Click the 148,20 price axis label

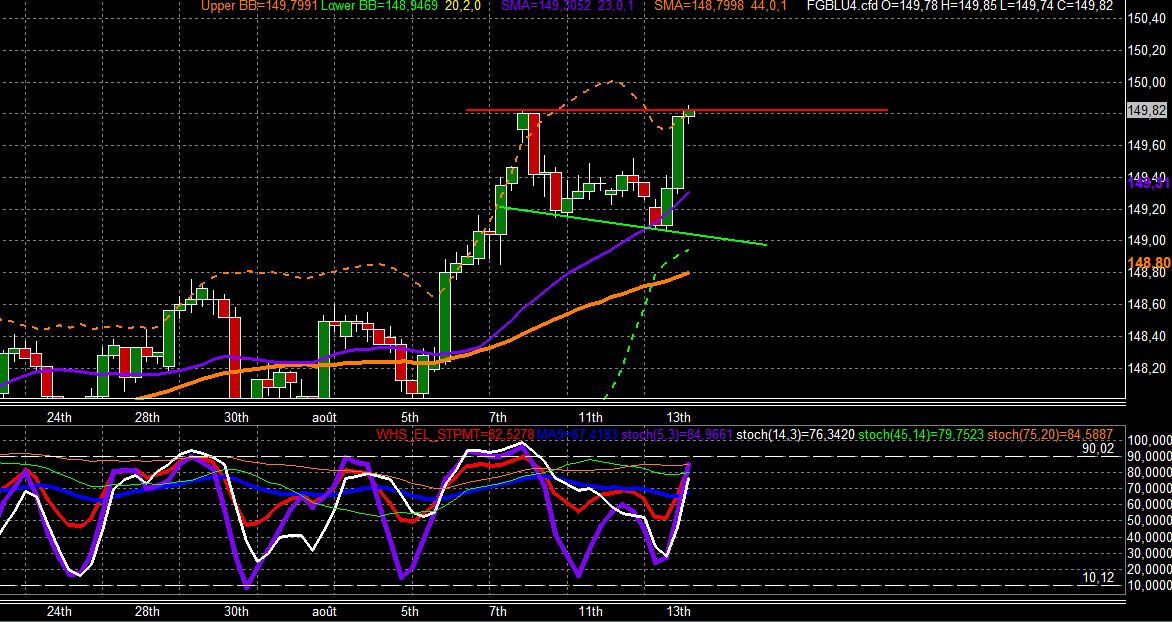tap(1148, 368)
